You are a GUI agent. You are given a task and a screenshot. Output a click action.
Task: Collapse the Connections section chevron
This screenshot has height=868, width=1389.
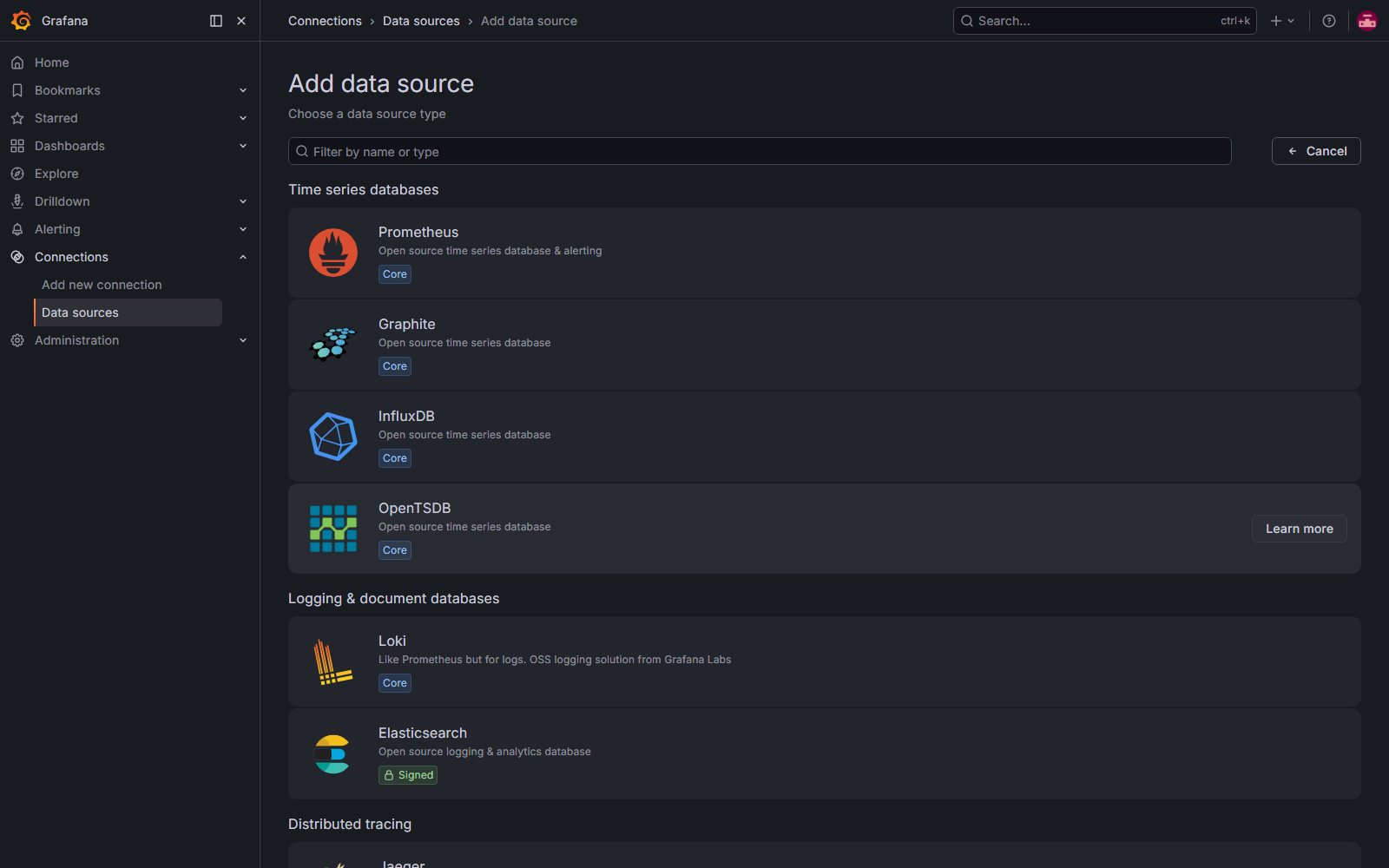click(243, 257)
